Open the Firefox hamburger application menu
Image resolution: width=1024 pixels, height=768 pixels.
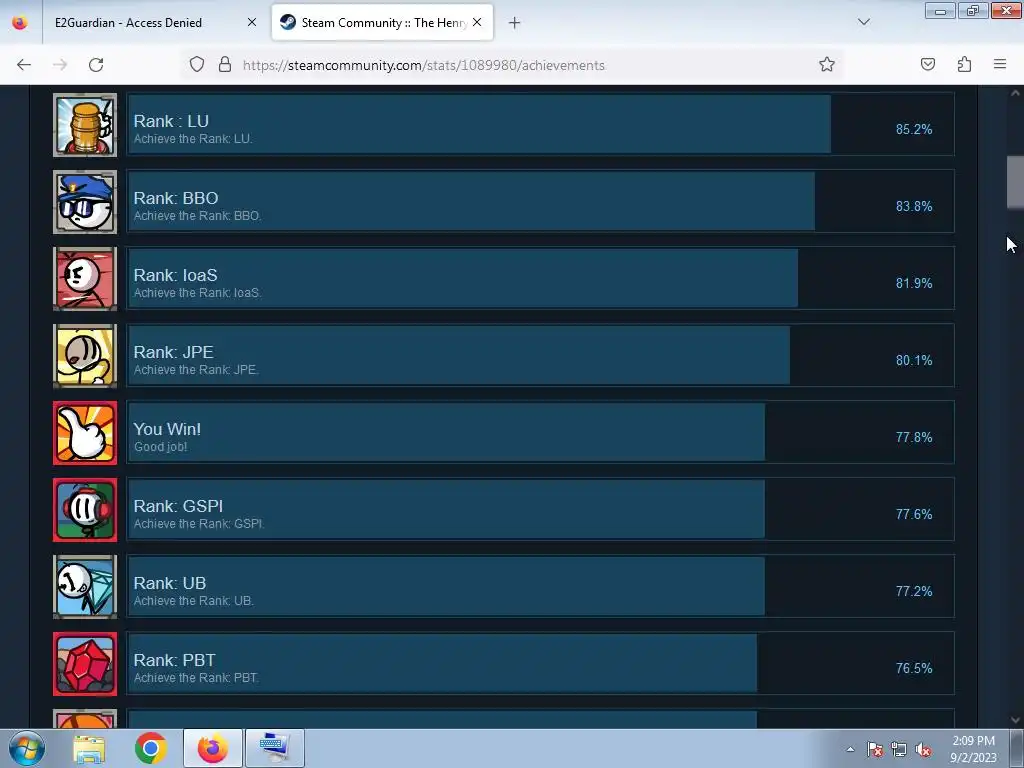pyautogui.click(x=1000, y=65)
